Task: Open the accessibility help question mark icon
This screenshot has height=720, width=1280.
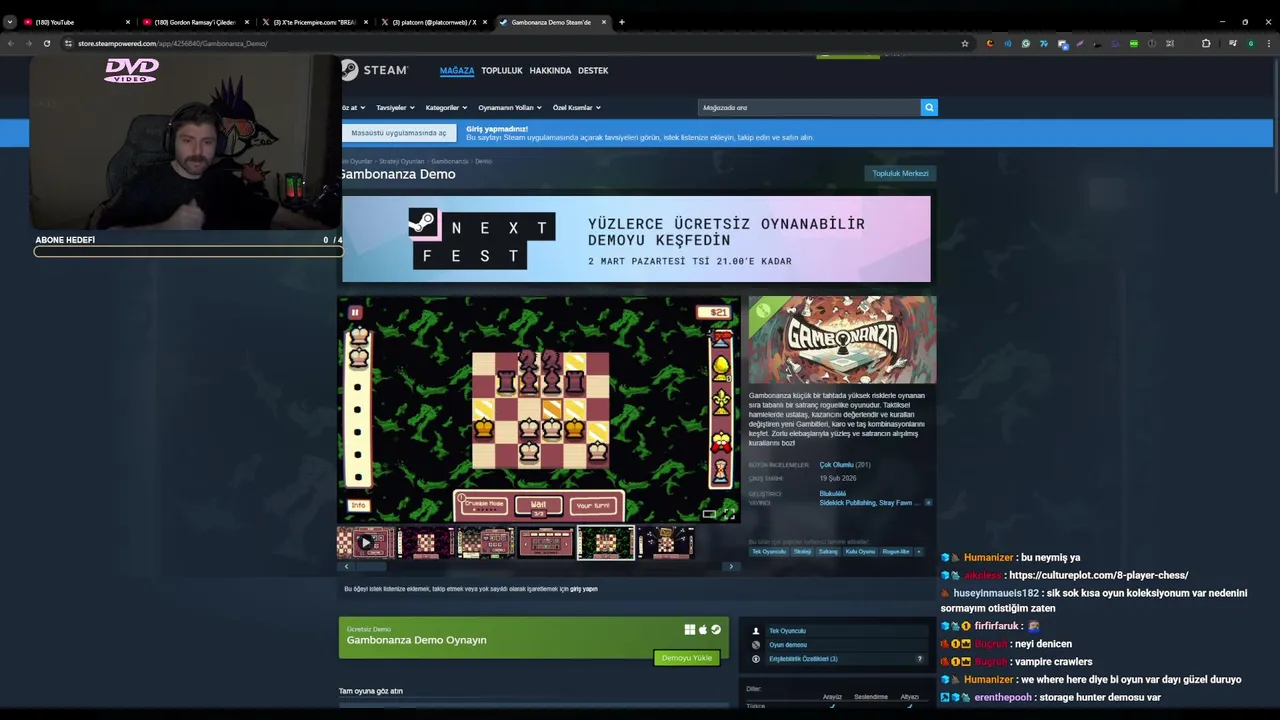Action: click(920, 659)
